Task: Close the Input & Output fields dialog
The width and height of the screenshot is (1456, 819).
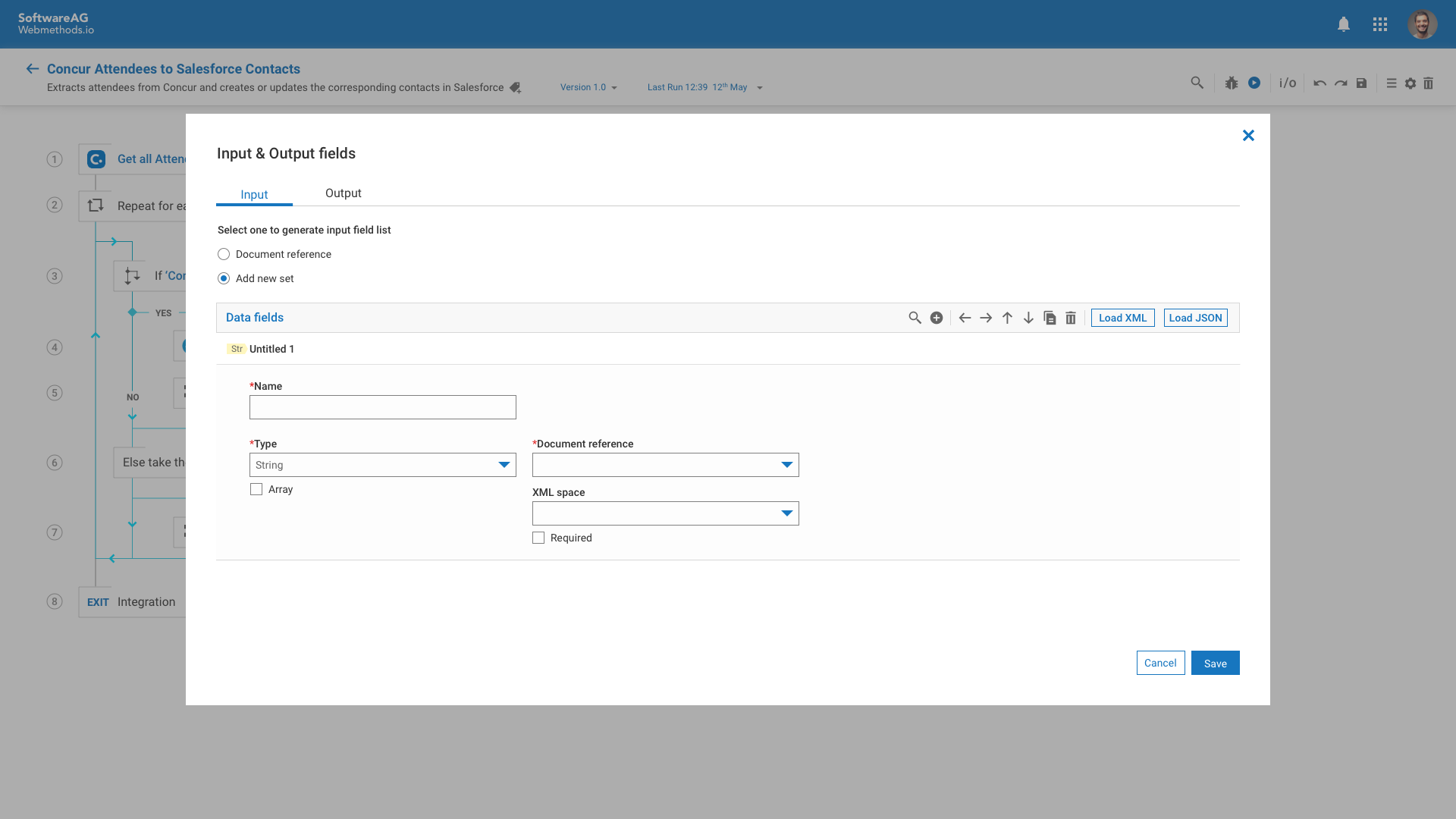Action: pyautogui.click(x=1248, y=136)
